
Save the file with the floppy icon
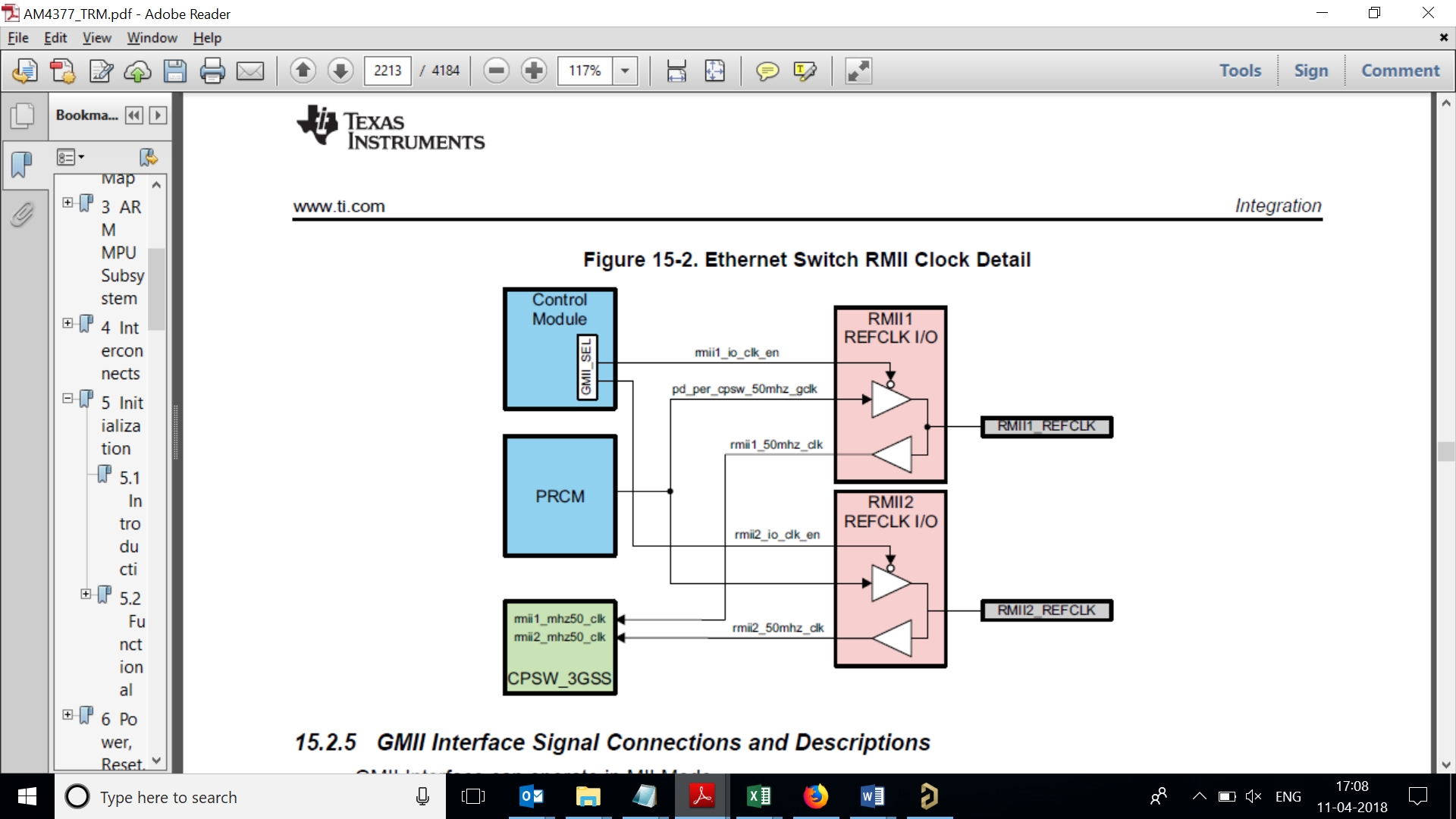click(175, 71)
